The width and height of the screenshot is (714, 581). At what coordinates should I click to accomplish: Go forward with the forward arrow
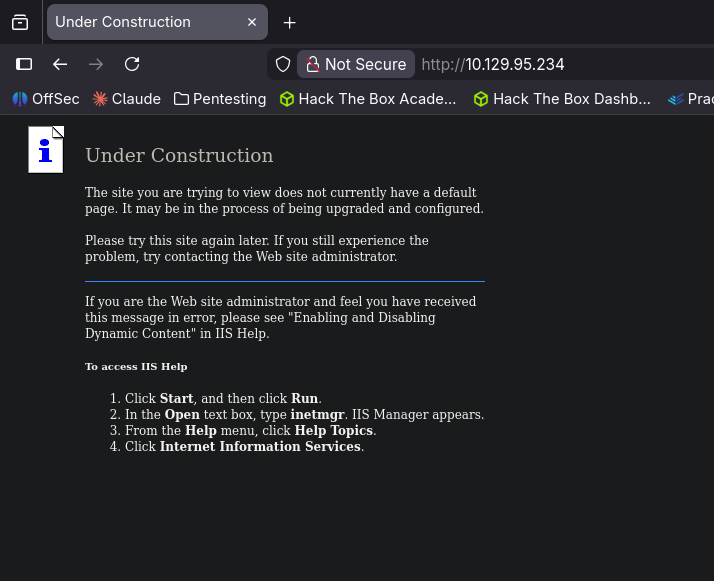click(x=96, y=64)
